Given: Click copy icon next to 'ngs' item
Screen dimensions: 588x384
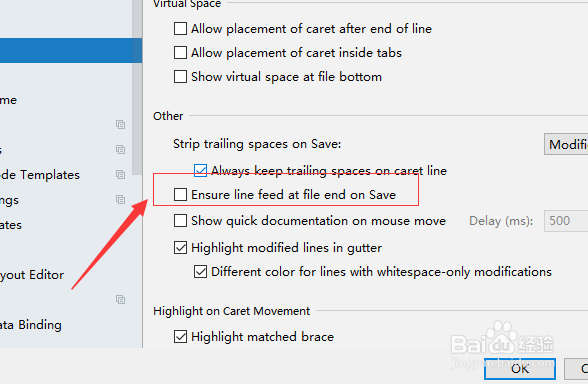Looking at the screenshot, I should pyautogui.click(x=120, y=200).
